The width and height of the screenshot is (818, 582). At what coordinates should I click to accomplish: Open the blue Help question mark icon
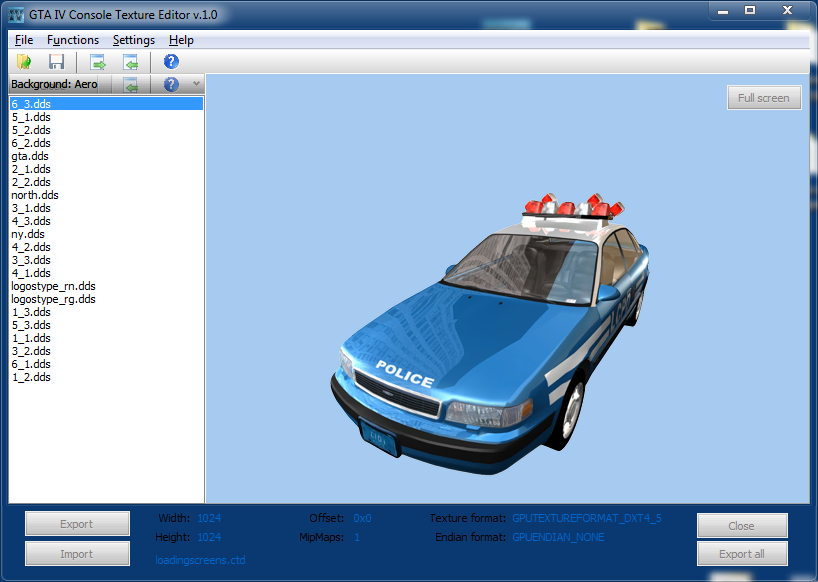click(171, 62)
